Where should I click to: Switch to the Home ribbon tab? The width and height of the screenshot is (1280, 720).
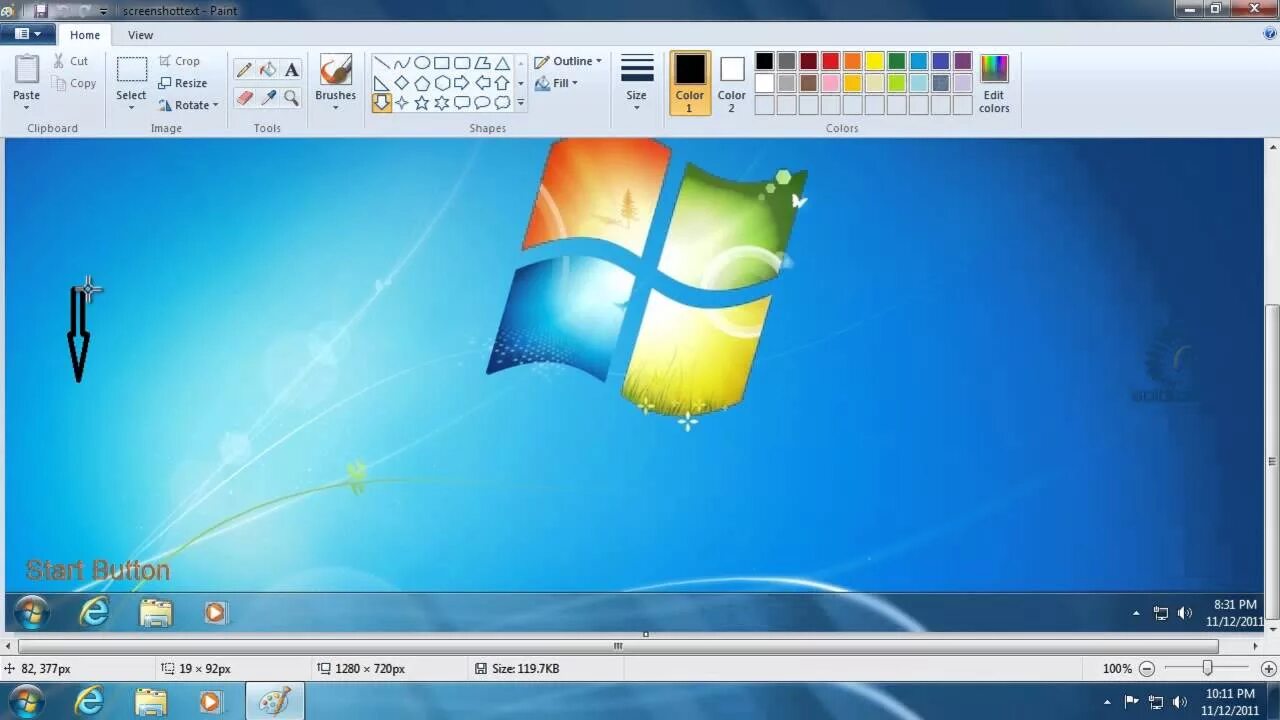point(85,35)
